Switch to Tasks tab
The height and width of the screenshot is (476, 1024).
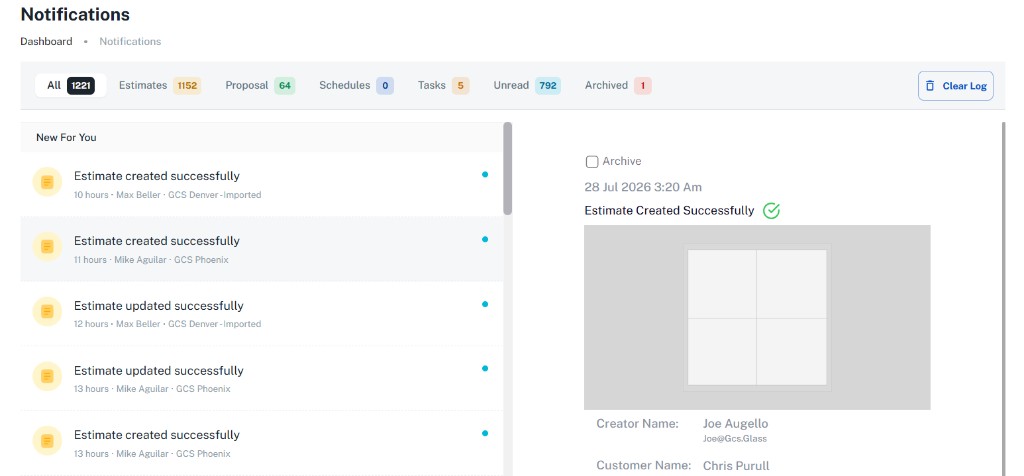pyautogui.click(x=443, y=86)
